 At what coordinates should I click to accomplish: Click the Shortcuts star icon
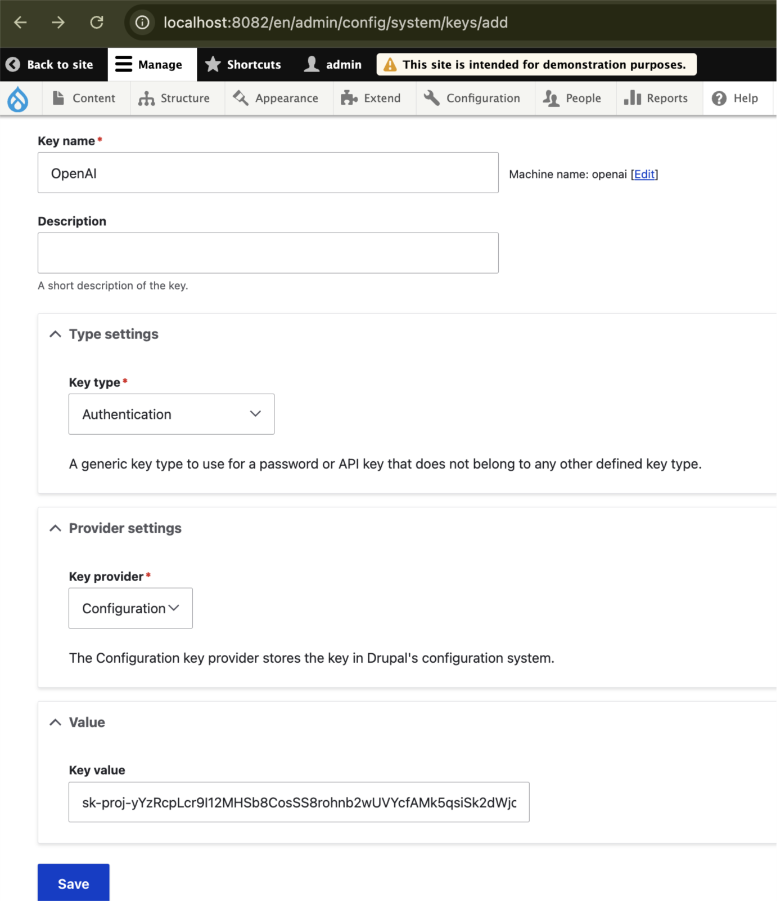tap(213, 64)
